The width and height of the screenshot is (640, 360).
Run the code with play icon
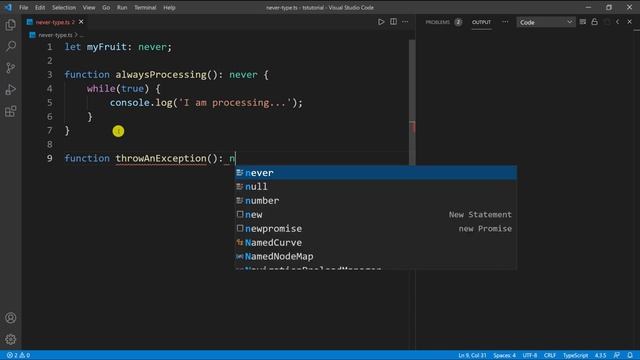click(x=381, y=22)
